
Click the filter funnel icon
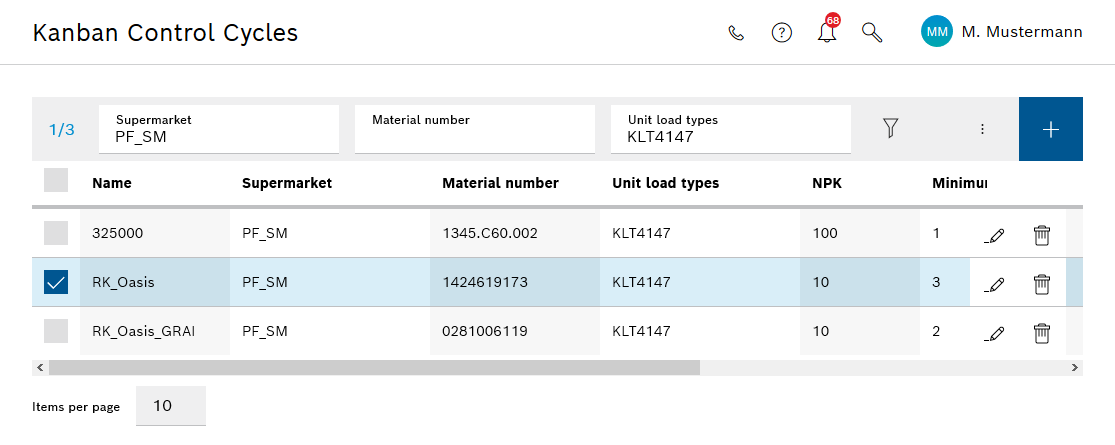[890, 128]
